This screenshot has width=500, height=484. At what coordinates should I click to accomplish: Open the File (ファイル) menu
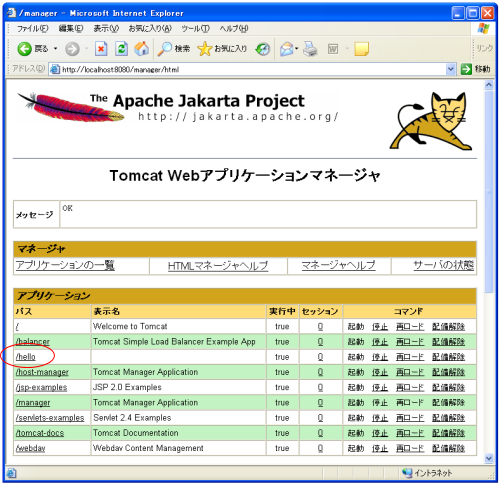[x=33, y=29]
